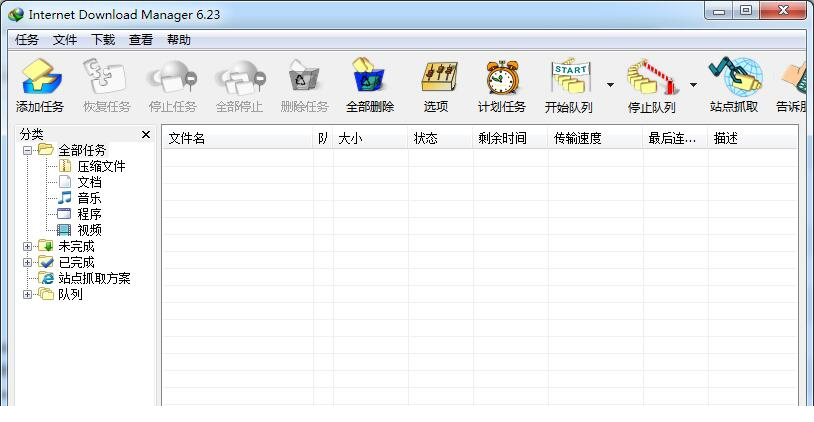Click the 全部删除 (Delete all) toolbar icon
The height and width of the screenshot is (422, 814).
[x=369, y=76]
